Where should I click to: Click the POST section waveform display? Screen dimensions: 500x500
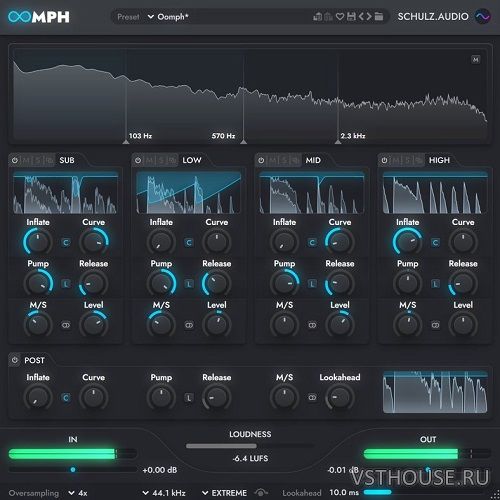pyautogui.click(x=435, y=392)
